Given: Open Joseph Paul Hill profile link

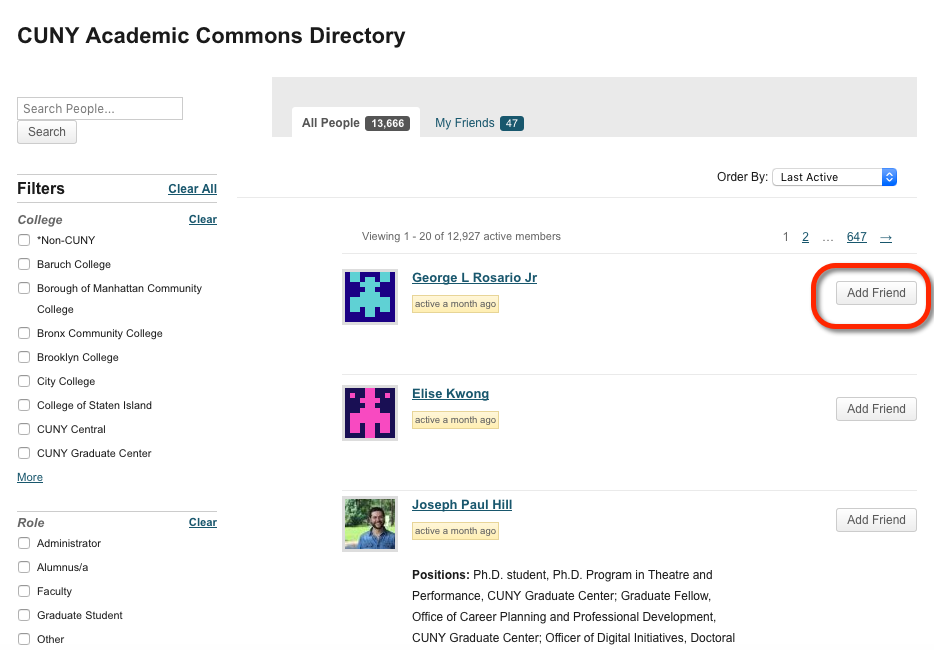Looking at the screenshot, I should pyautogui.click(x=462, y=505).
